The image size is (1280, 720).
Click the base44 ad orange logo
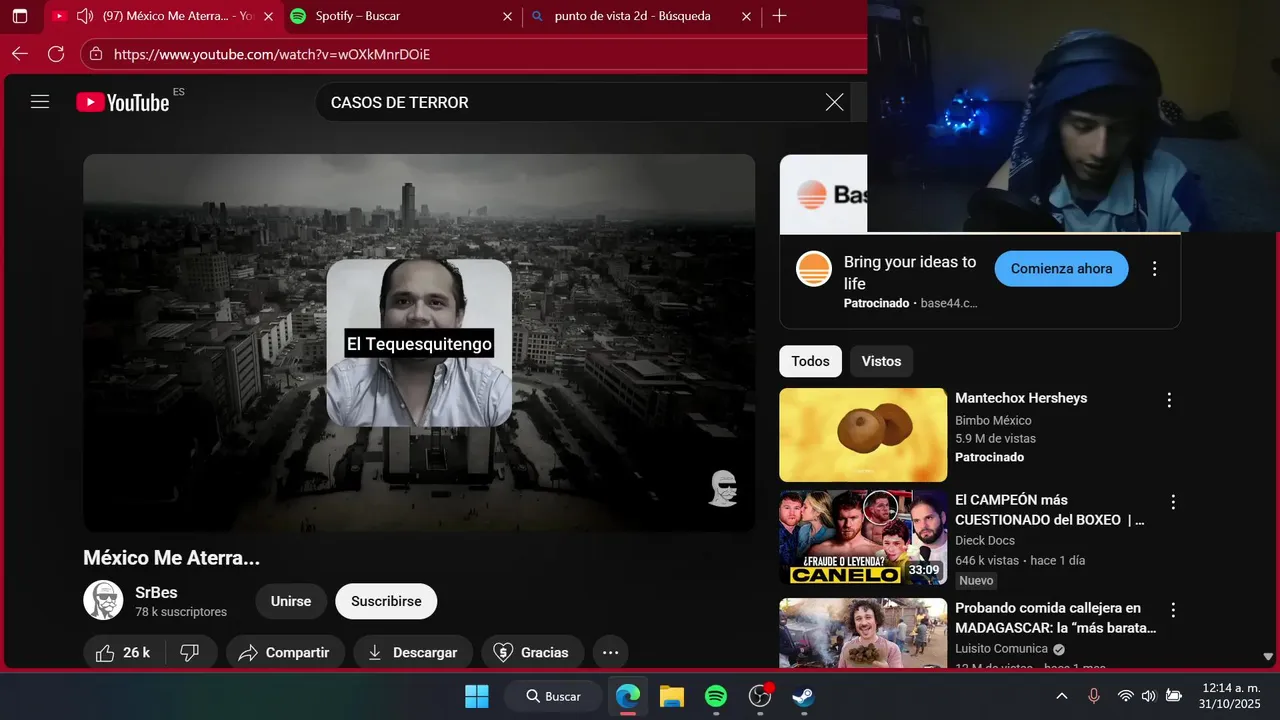coord(814,269)
